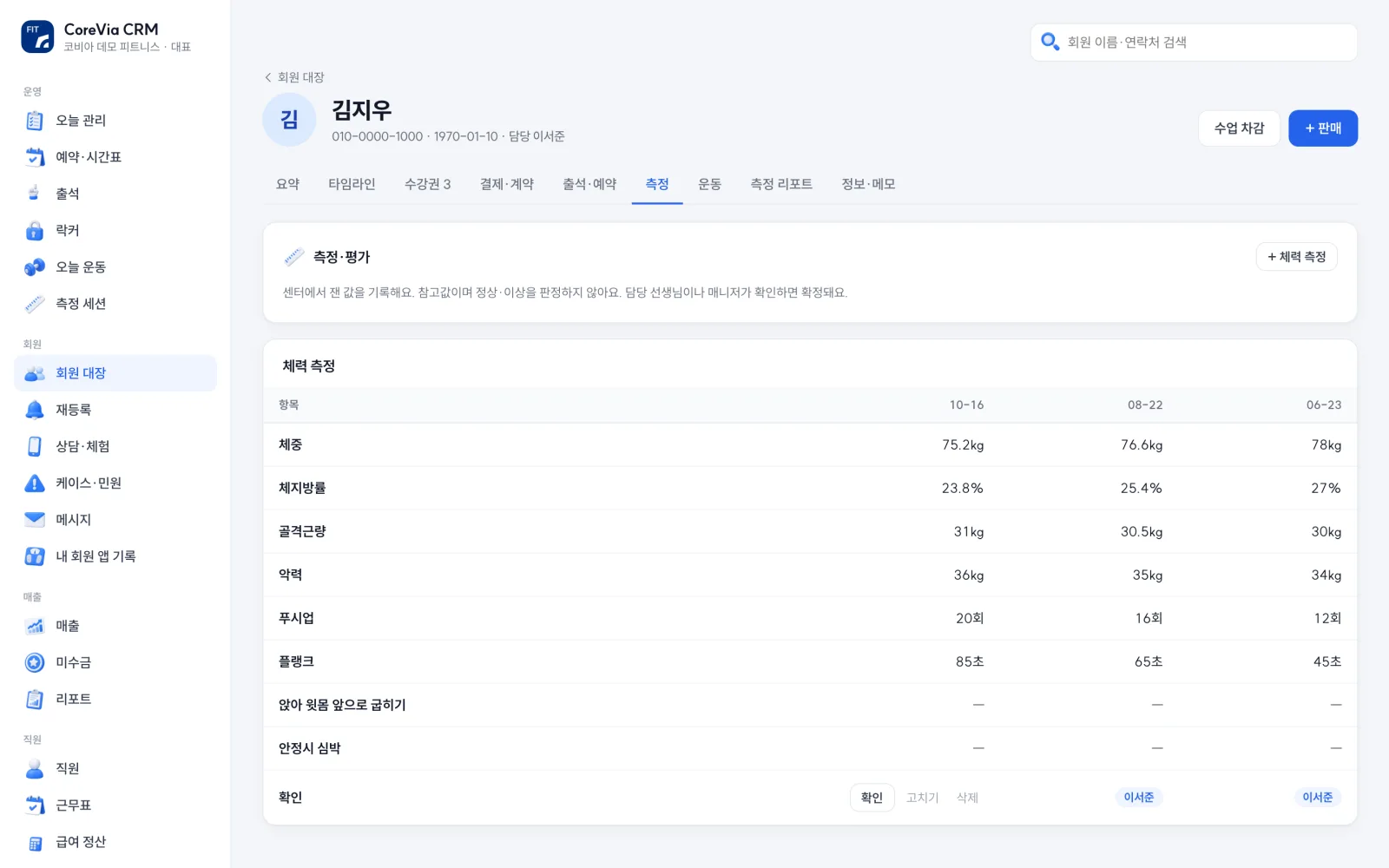Select the 운동 tab

coord(710,184)
